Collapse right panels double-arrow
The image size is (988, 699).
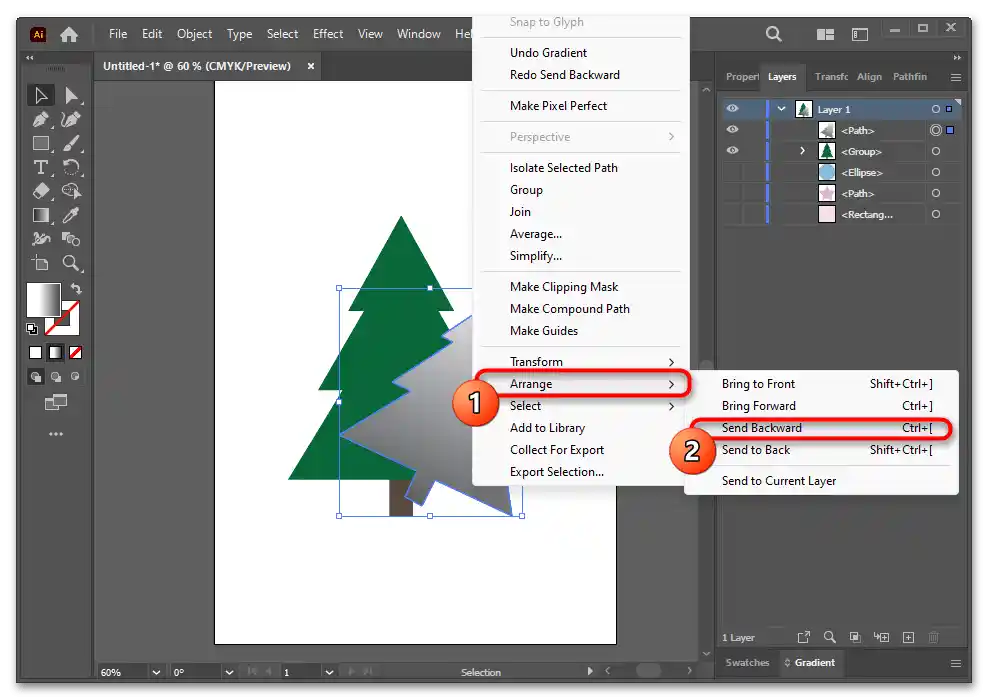point(957,57)
